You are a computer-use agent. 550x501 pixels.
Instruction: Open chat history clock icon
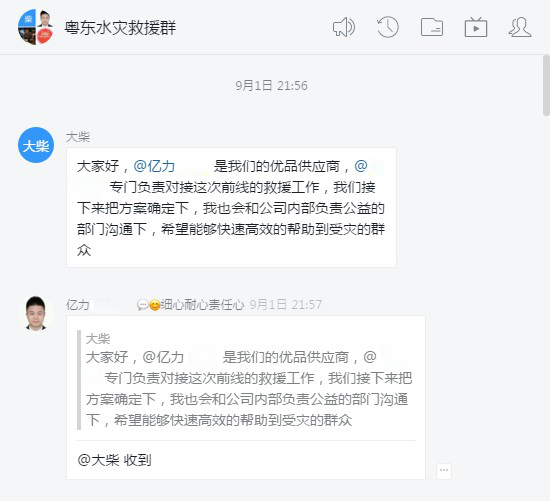pyautogui.click(x=388, y=27)
